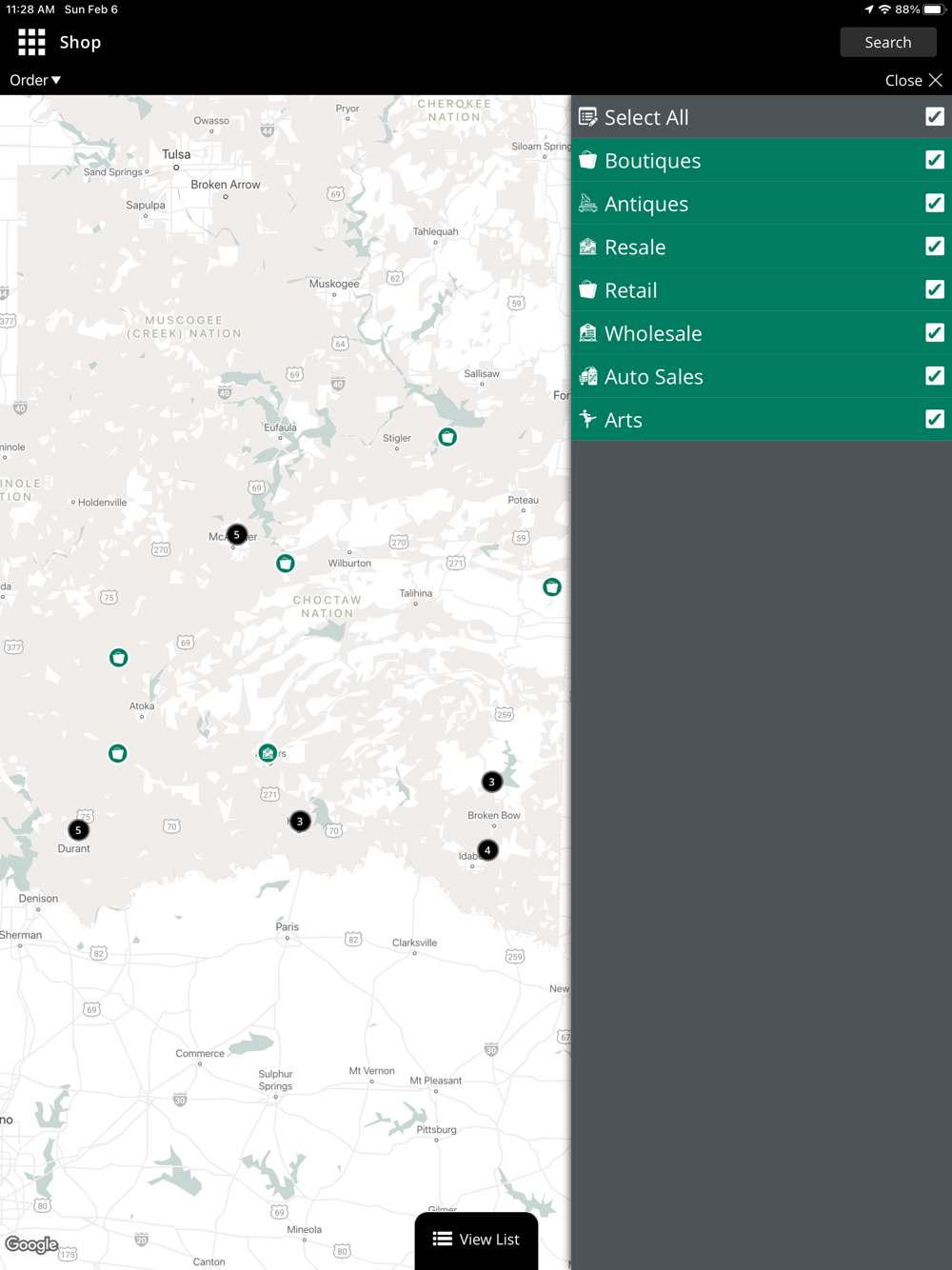Open the app grid menu icon
The image size is (952, 1270).
(31, 42)
